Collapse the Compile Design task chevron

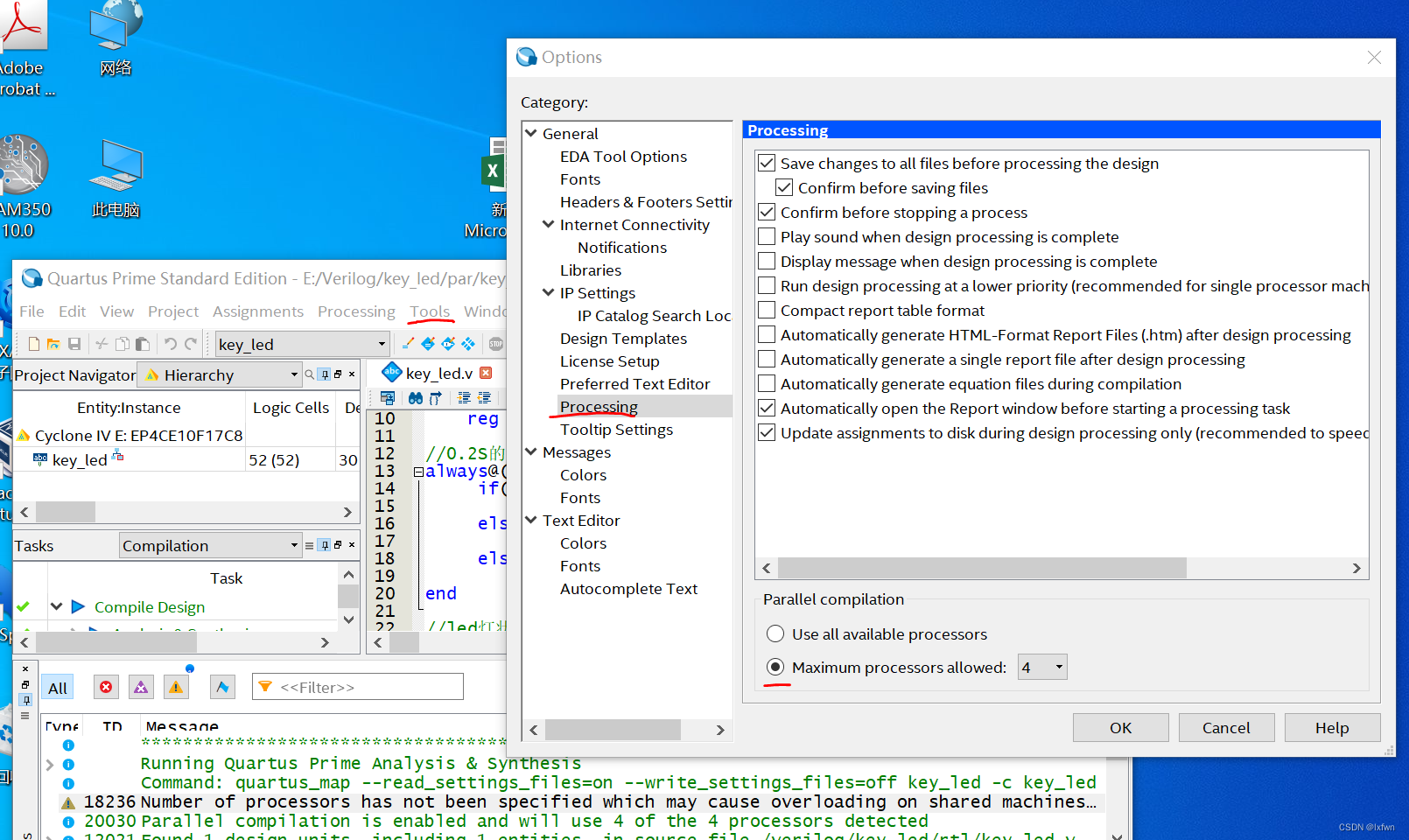click(57, 606)
